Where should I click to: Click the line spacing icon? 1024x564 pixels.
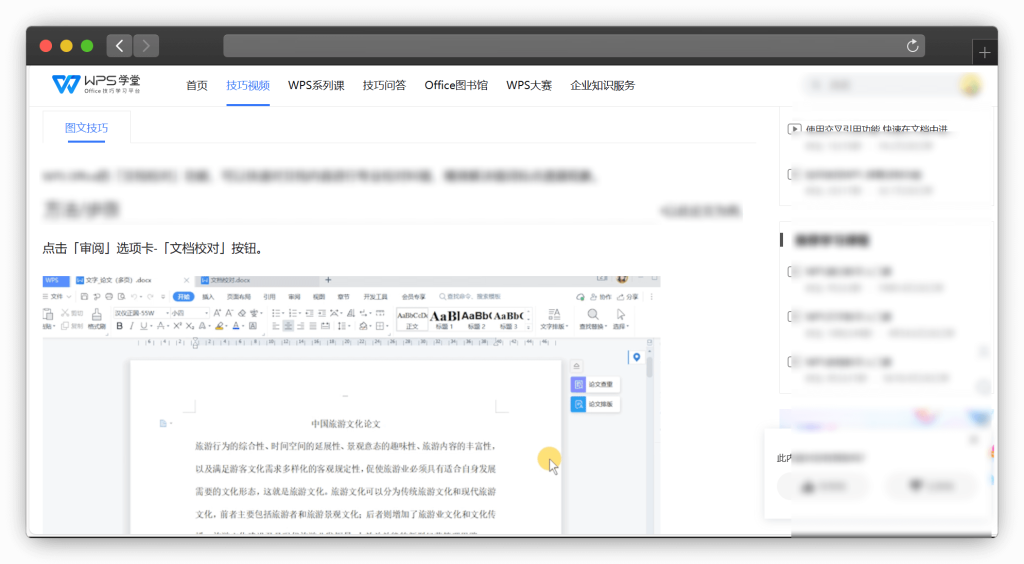coord(341,326)
